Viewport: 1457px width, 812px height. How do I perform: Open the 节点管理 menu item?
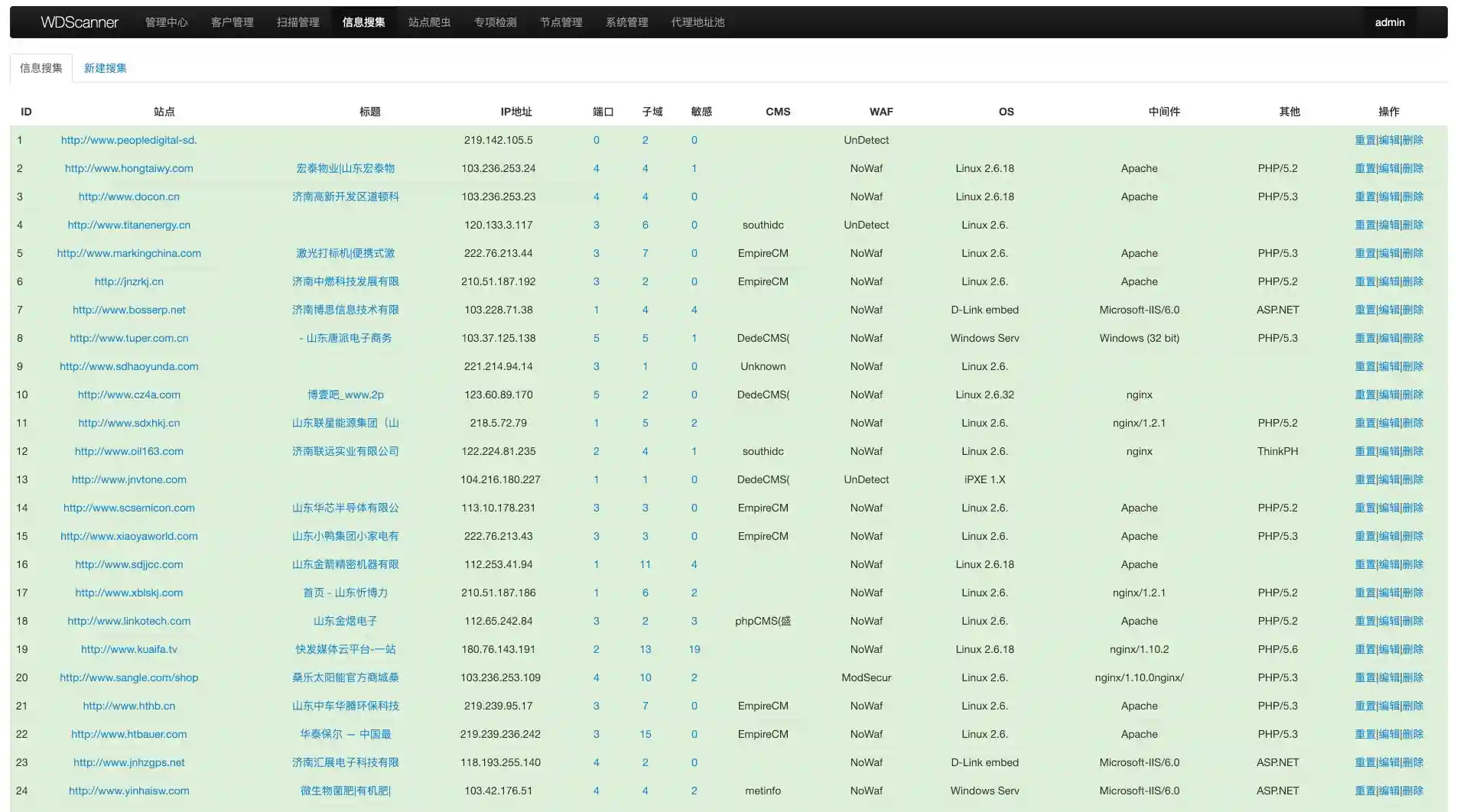pyautogui.click(x=561, y=22)
